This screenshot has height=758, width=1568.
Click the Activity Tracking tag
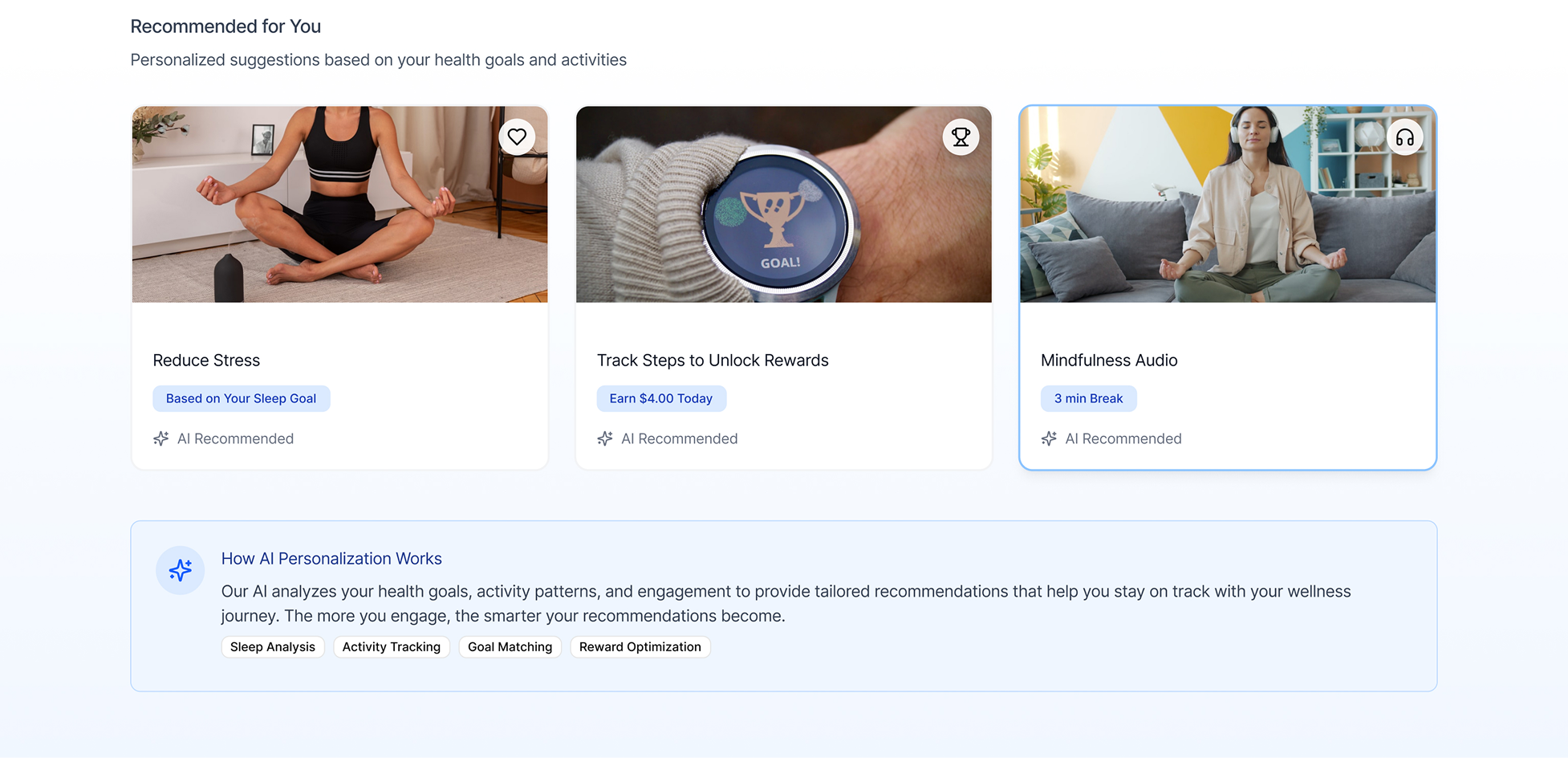tap(392, 647)
